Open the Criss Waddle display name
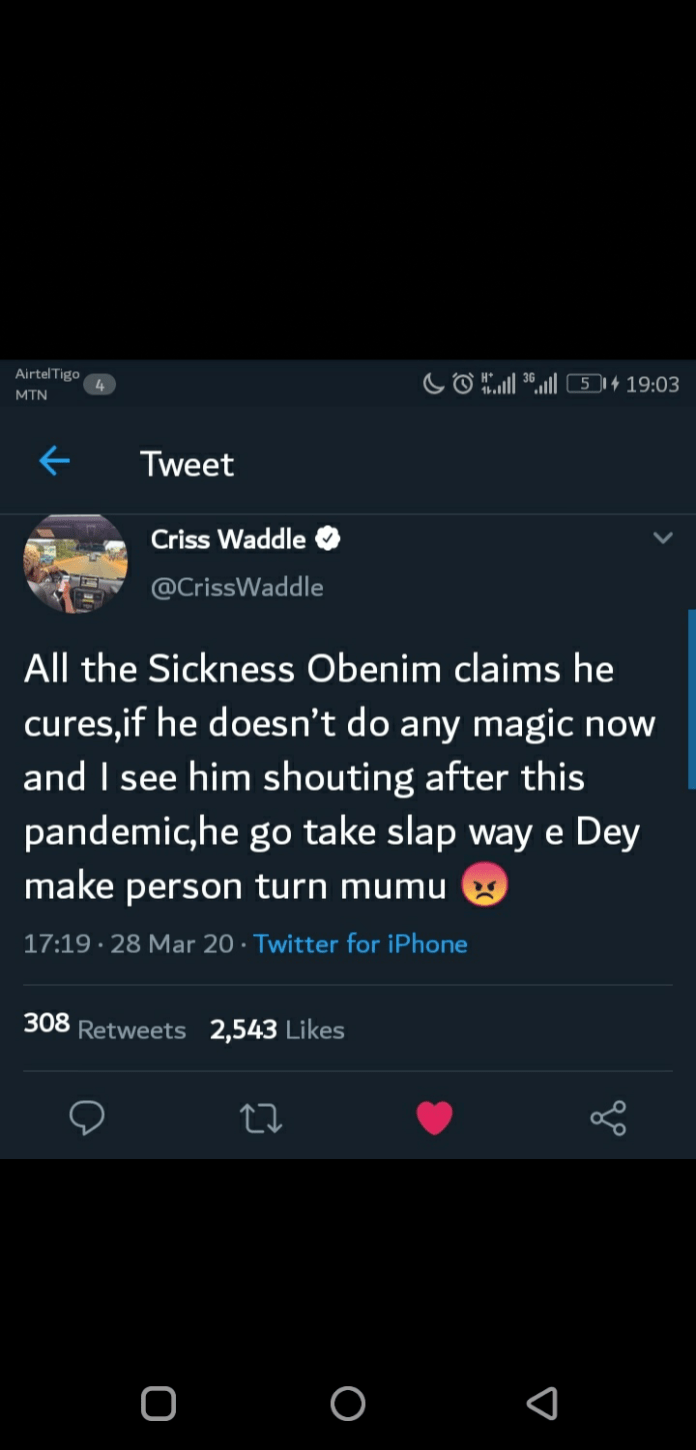 tap(228, 539)
